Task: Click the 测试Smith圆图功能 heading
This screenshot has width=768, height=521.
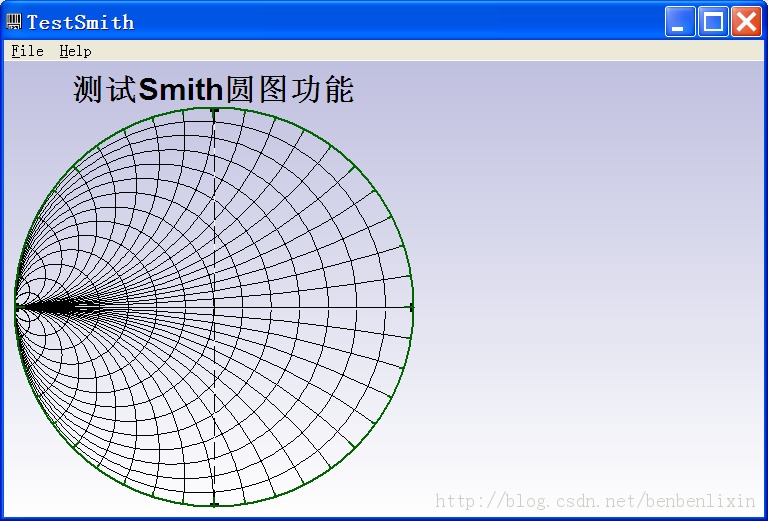Action: [213, 89]
